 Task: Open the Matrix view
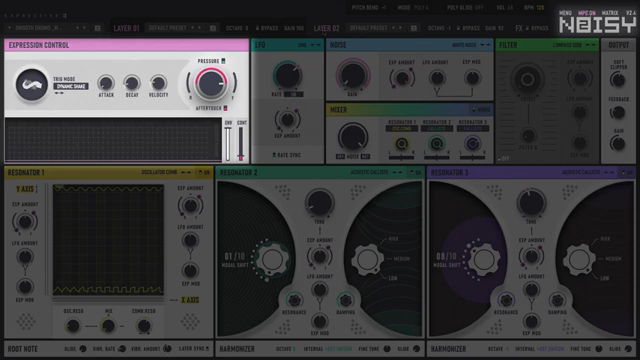click(610, 13)
